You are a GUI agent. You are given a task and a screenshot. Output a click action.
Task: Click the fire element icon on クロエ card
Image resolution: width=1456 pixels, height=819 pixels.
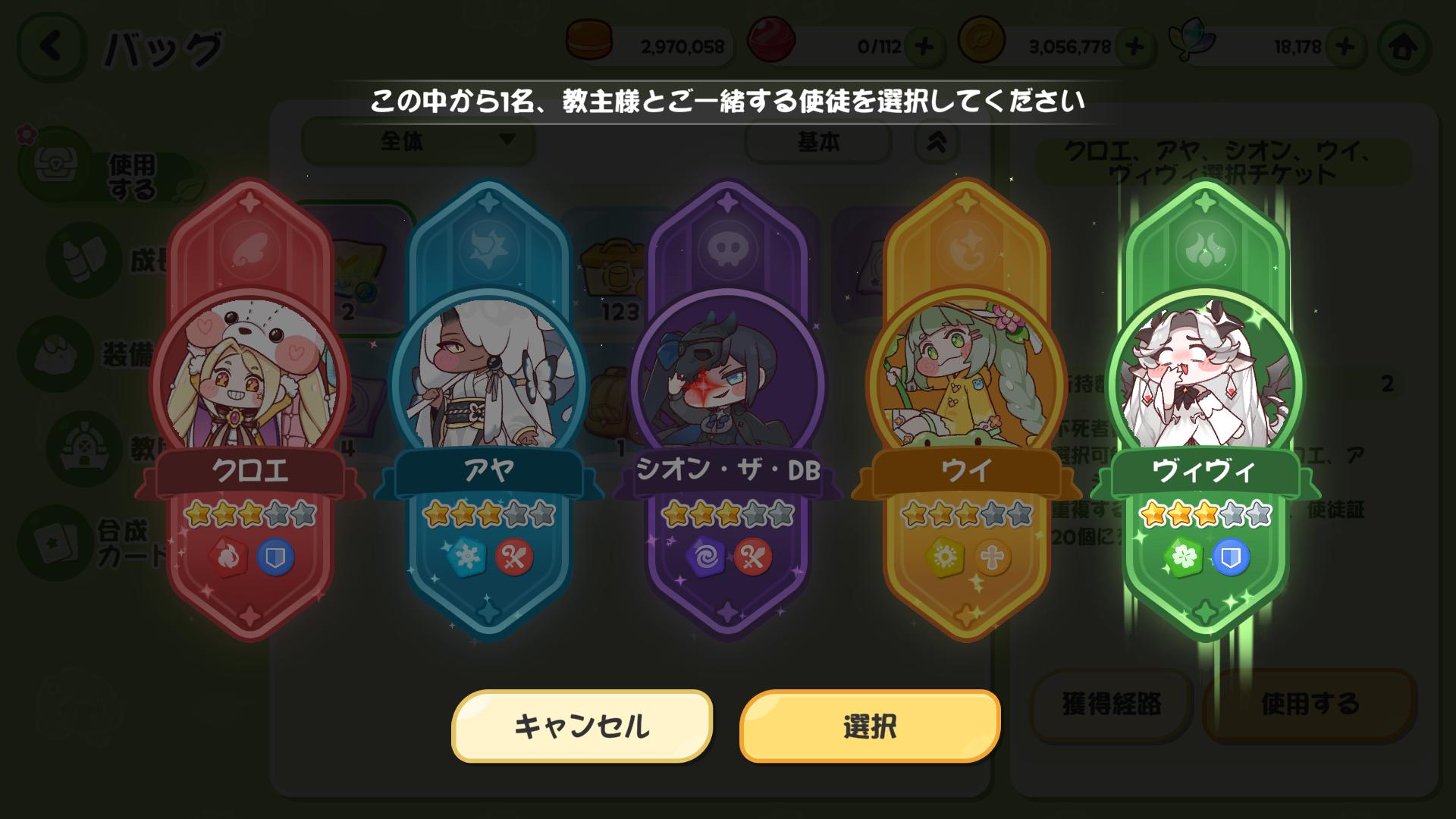click(227, 557)
